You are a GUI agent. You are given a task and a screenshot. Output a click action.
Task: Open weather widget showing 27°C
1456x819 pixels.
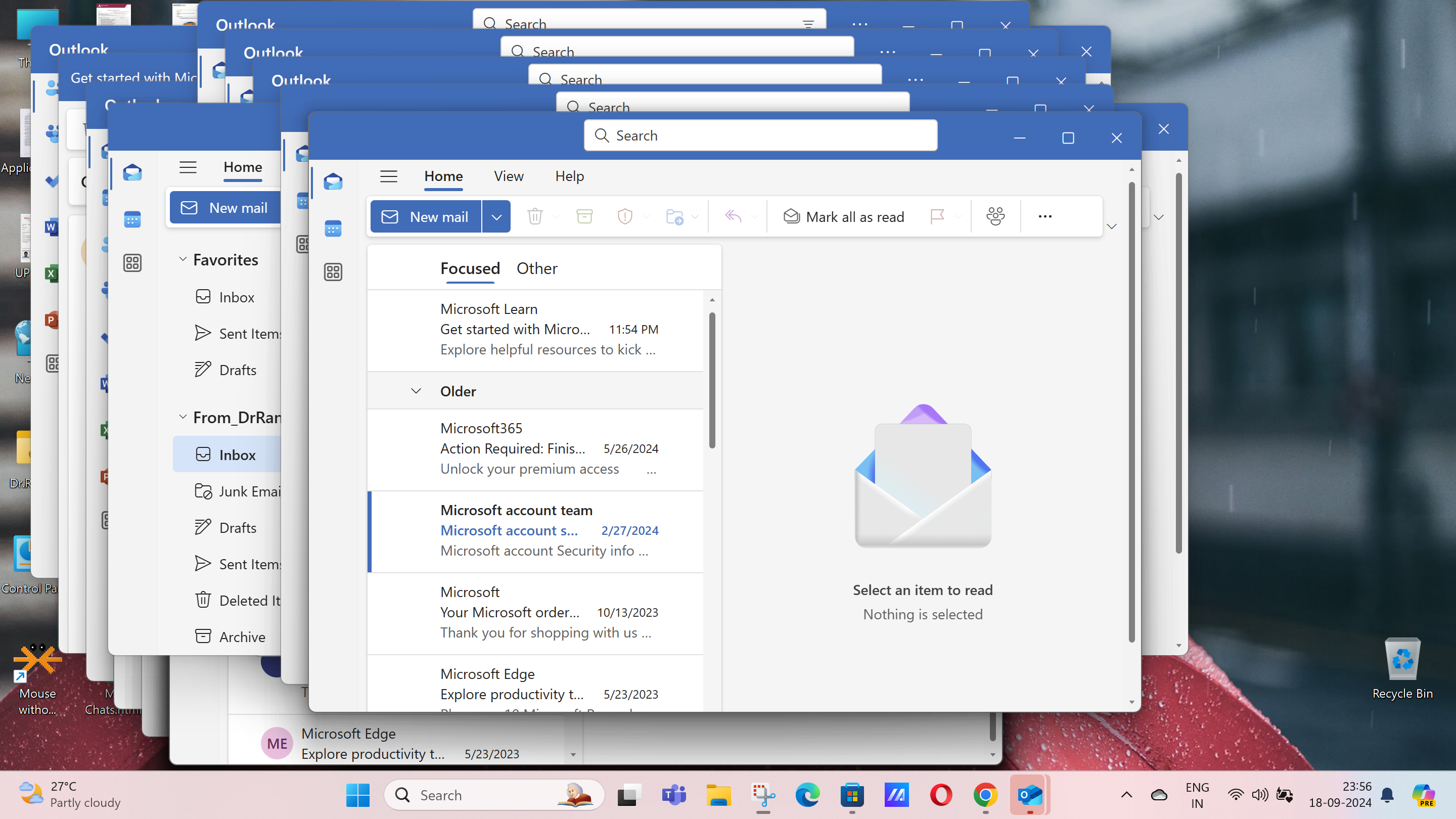click(x=71, y=795)
